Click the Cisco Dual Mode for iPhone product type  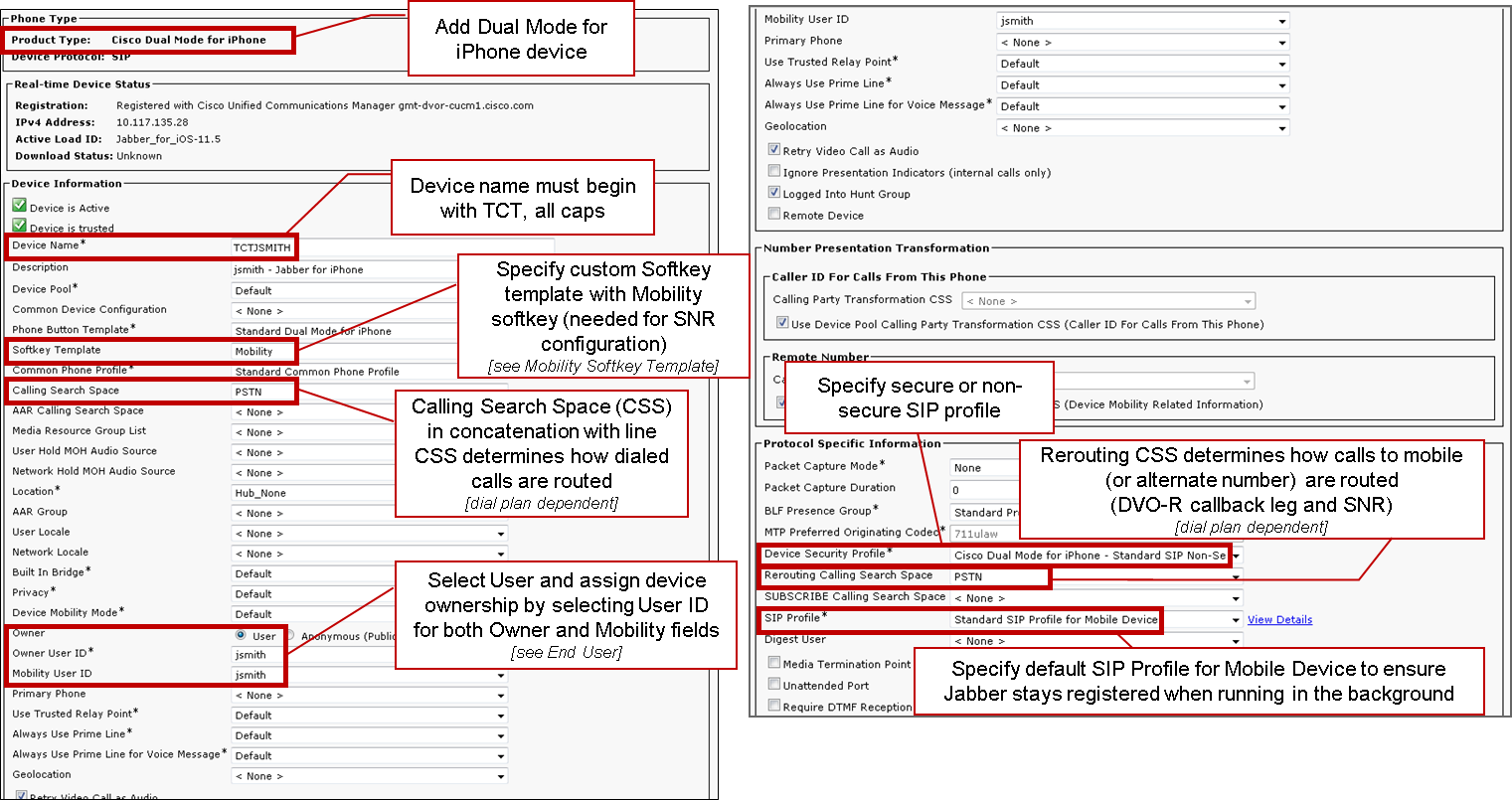click(189, 40)
